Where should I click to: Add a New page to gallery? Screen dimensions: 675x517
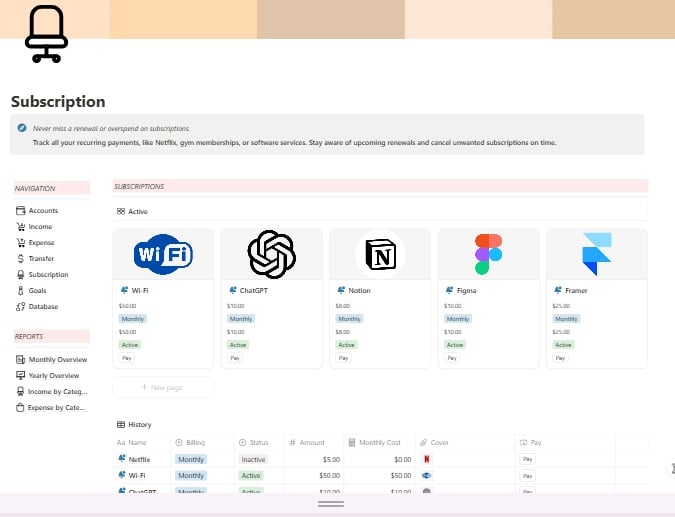[x=163, y=387]
